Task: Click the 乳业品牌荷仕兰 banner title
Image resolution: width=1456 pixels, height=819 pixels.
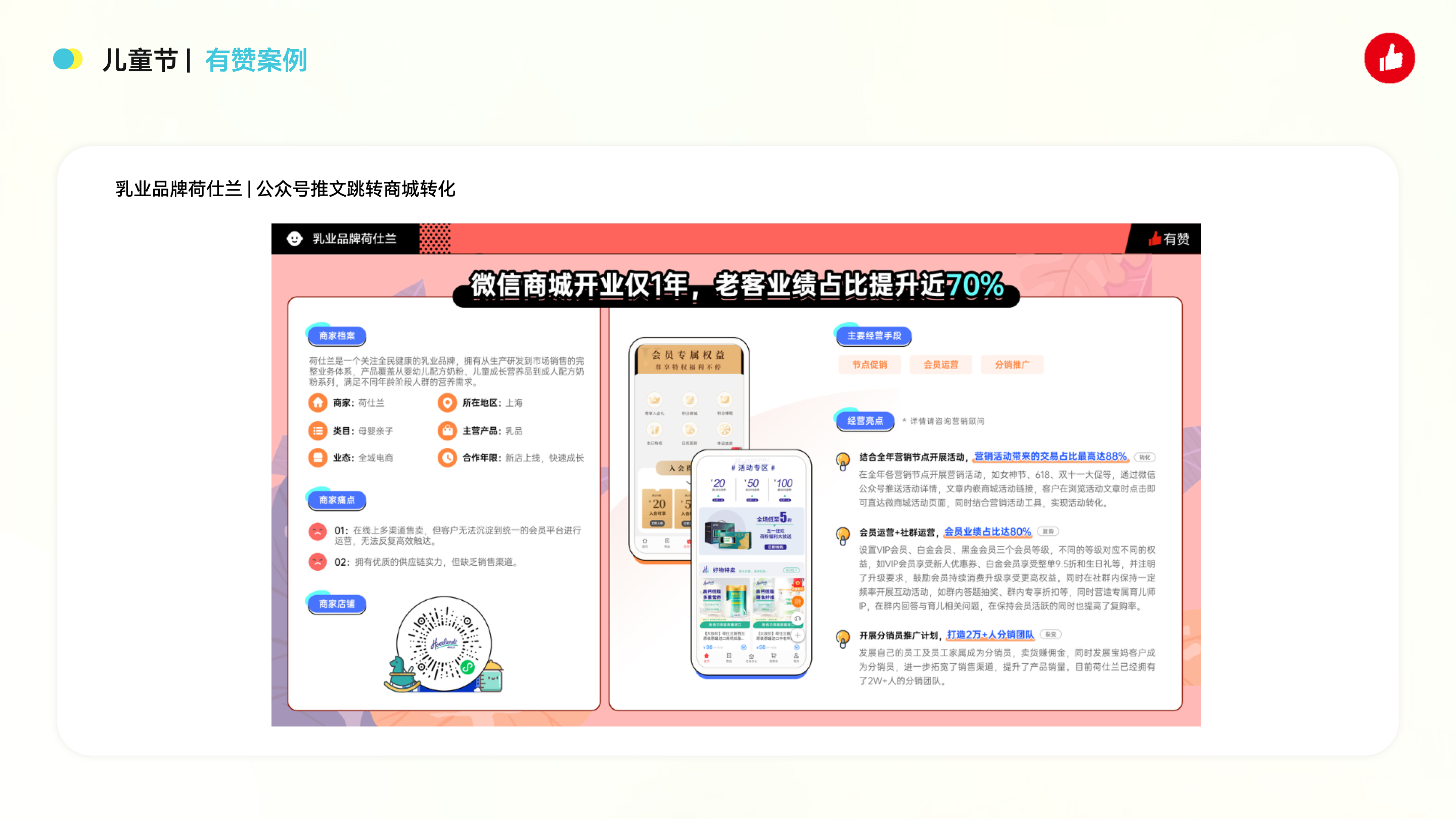Action: 354,239
